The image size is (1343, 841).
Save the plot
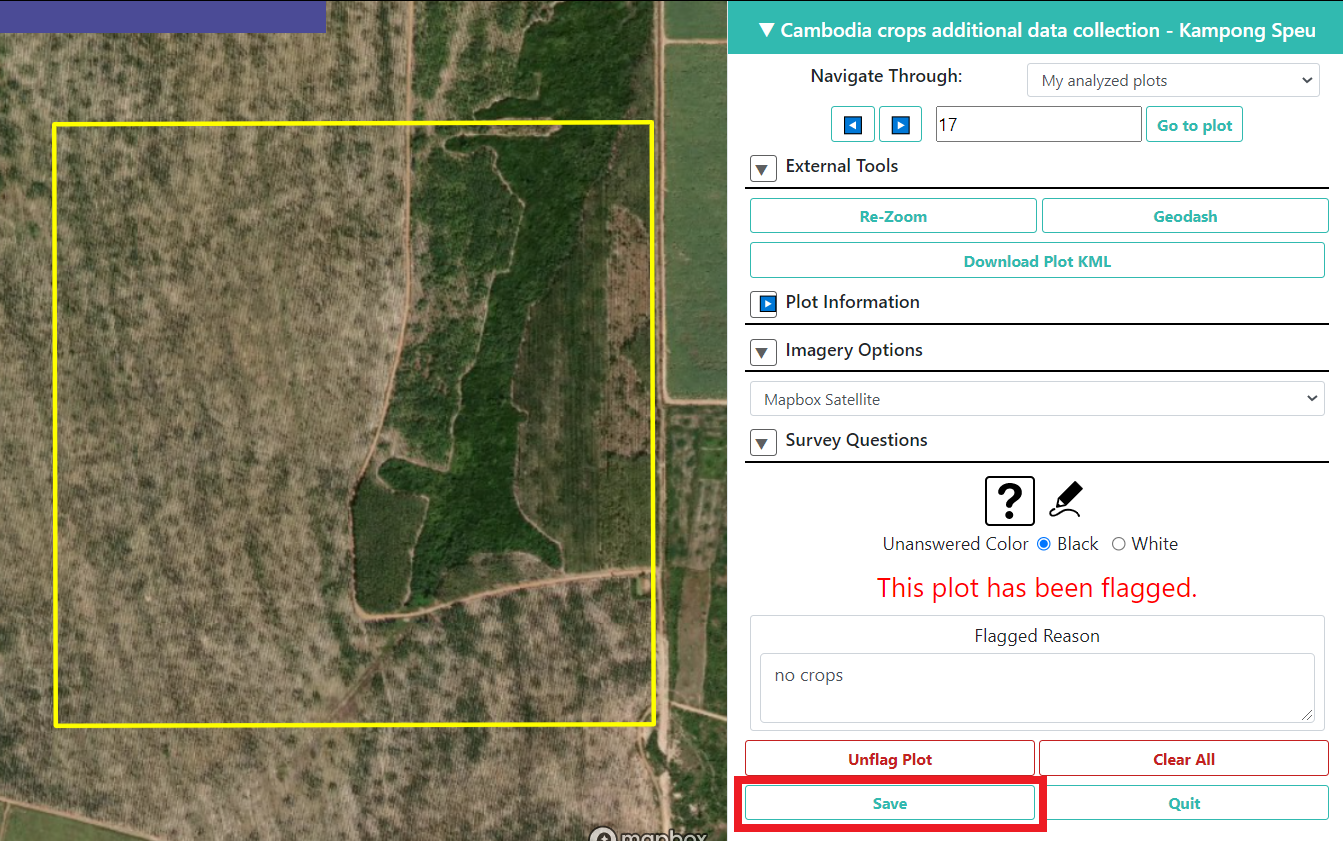(x=890, y=803)
